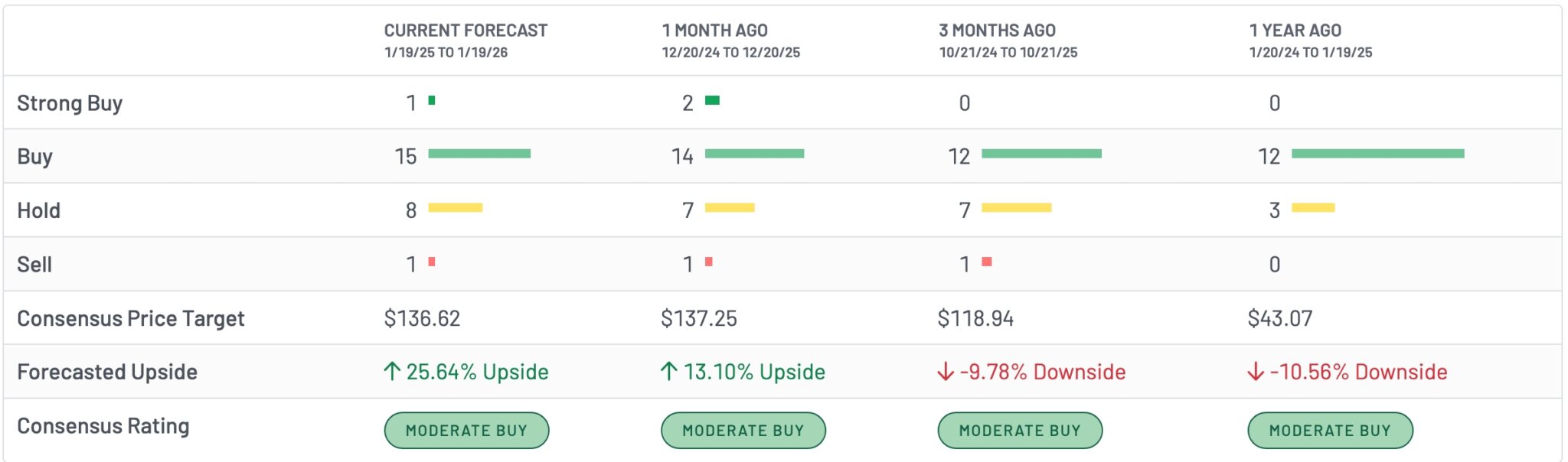This screenshot has height=462, width=1568.
Task: Select the 1 Month Ago column header
Action: point(714,31)
